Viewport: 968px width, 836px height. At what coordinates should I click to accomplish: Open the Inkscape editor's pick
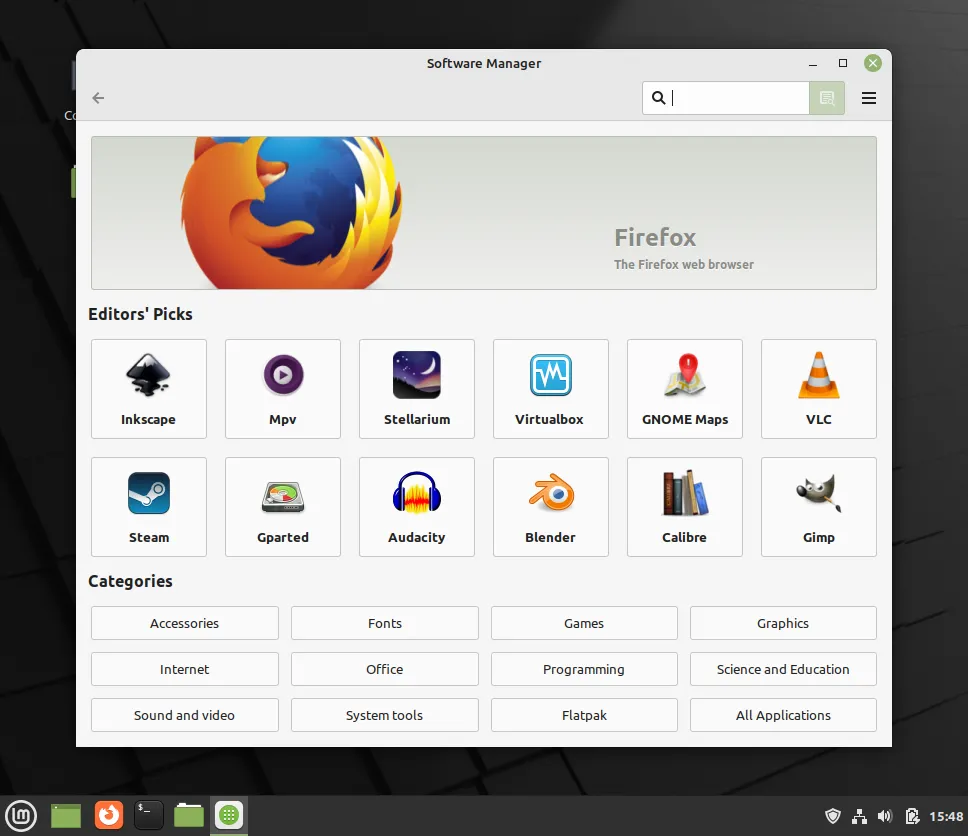[149, 388]
